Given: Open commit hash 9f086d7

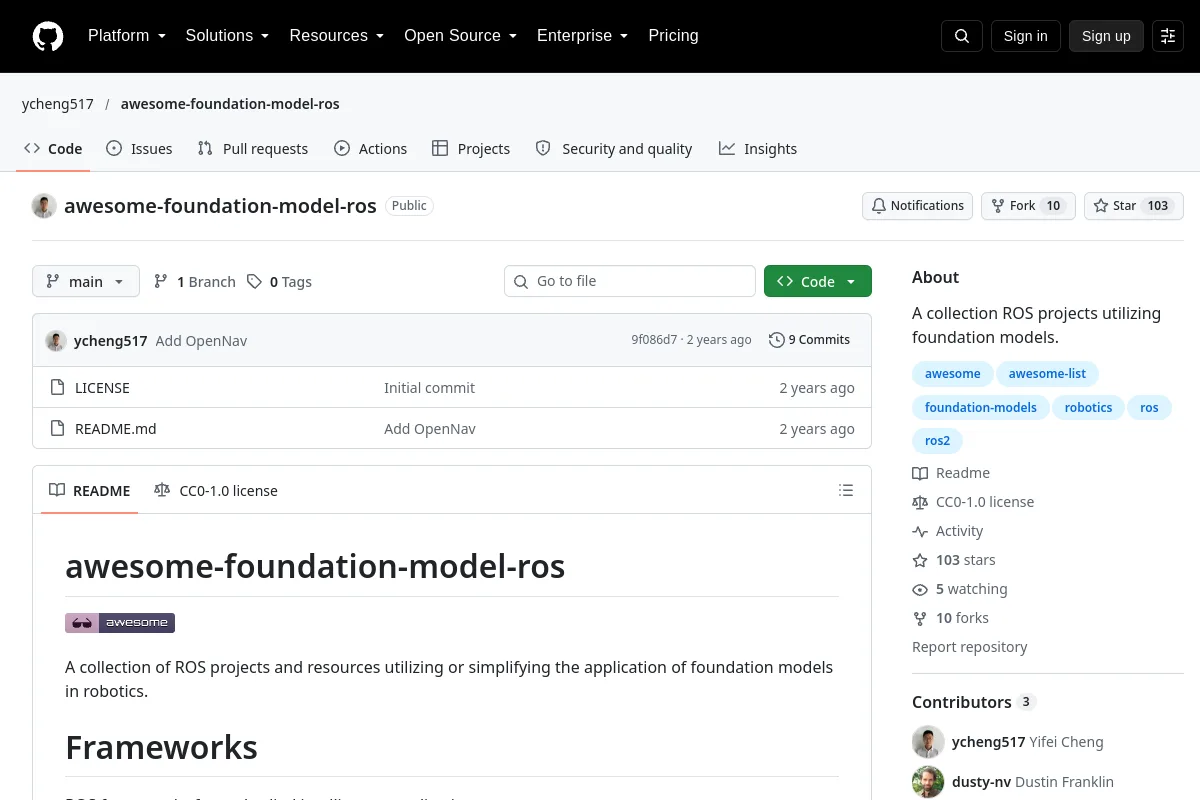Looking at the screenshot, I should (654, 340).
